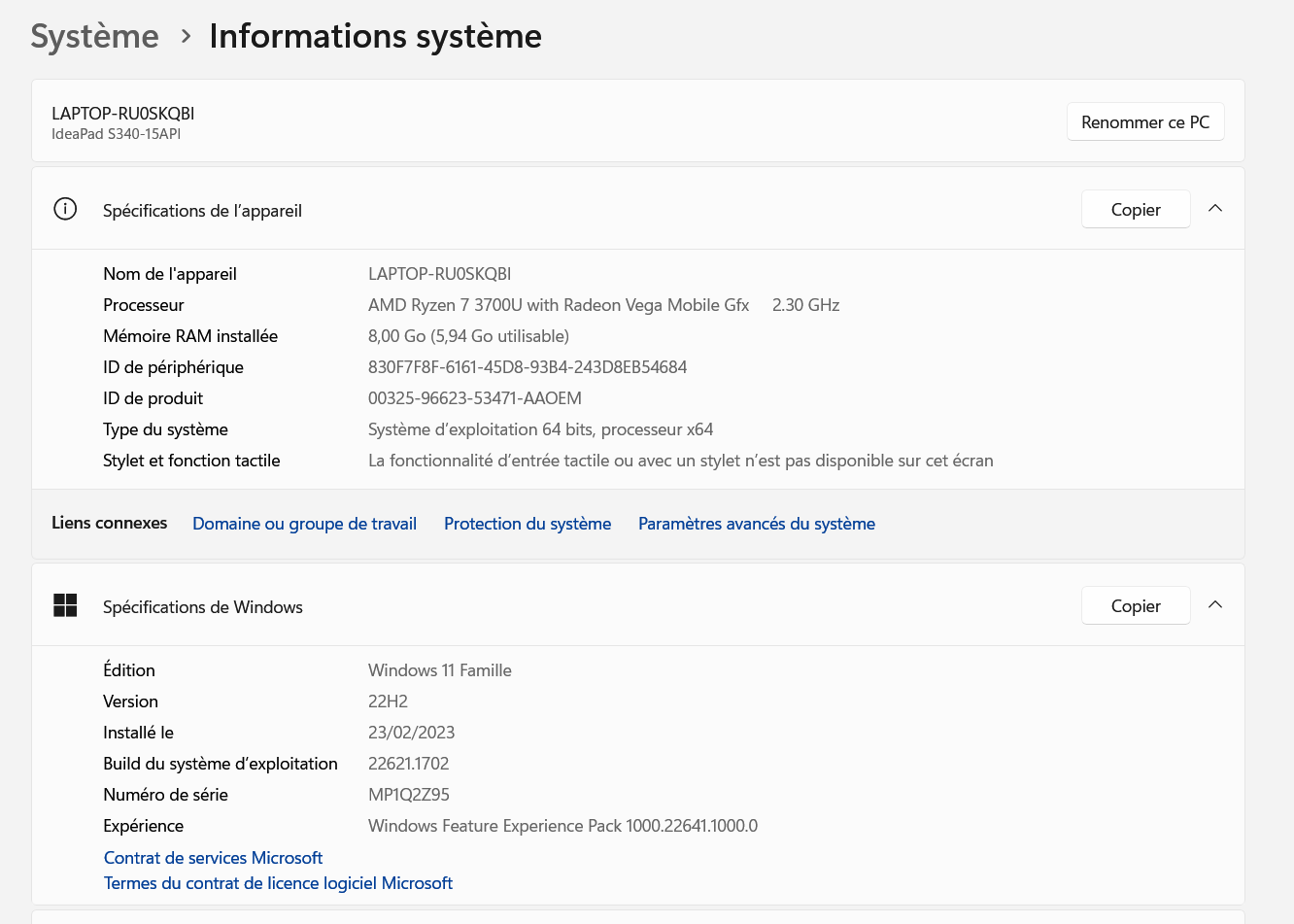
Task: Select the Windows Feature Experience Pack value
Action: (x=562, y=826)
